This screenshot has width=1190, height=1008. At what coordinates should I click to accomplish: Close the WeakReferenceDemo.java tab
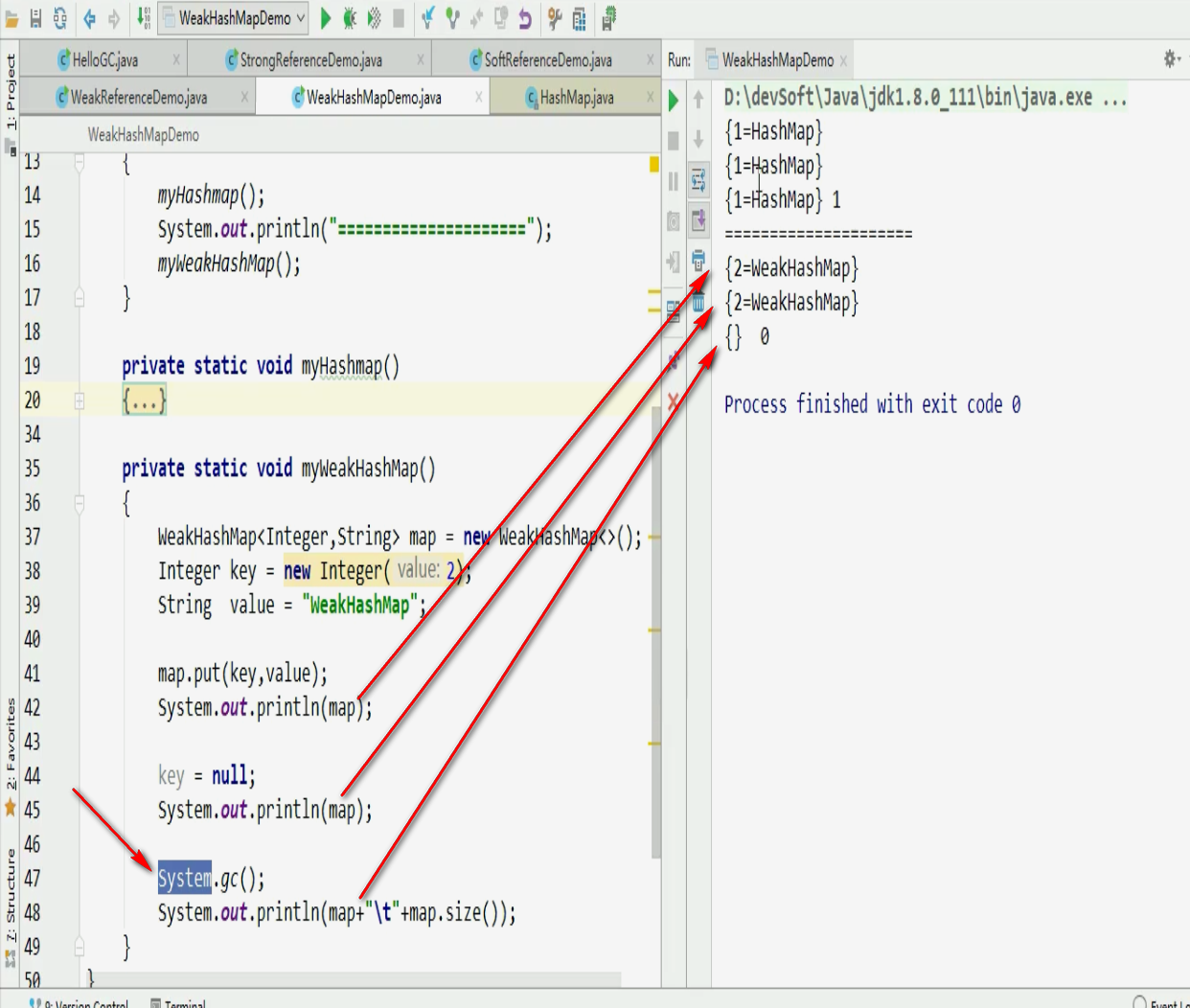point(244,97)
